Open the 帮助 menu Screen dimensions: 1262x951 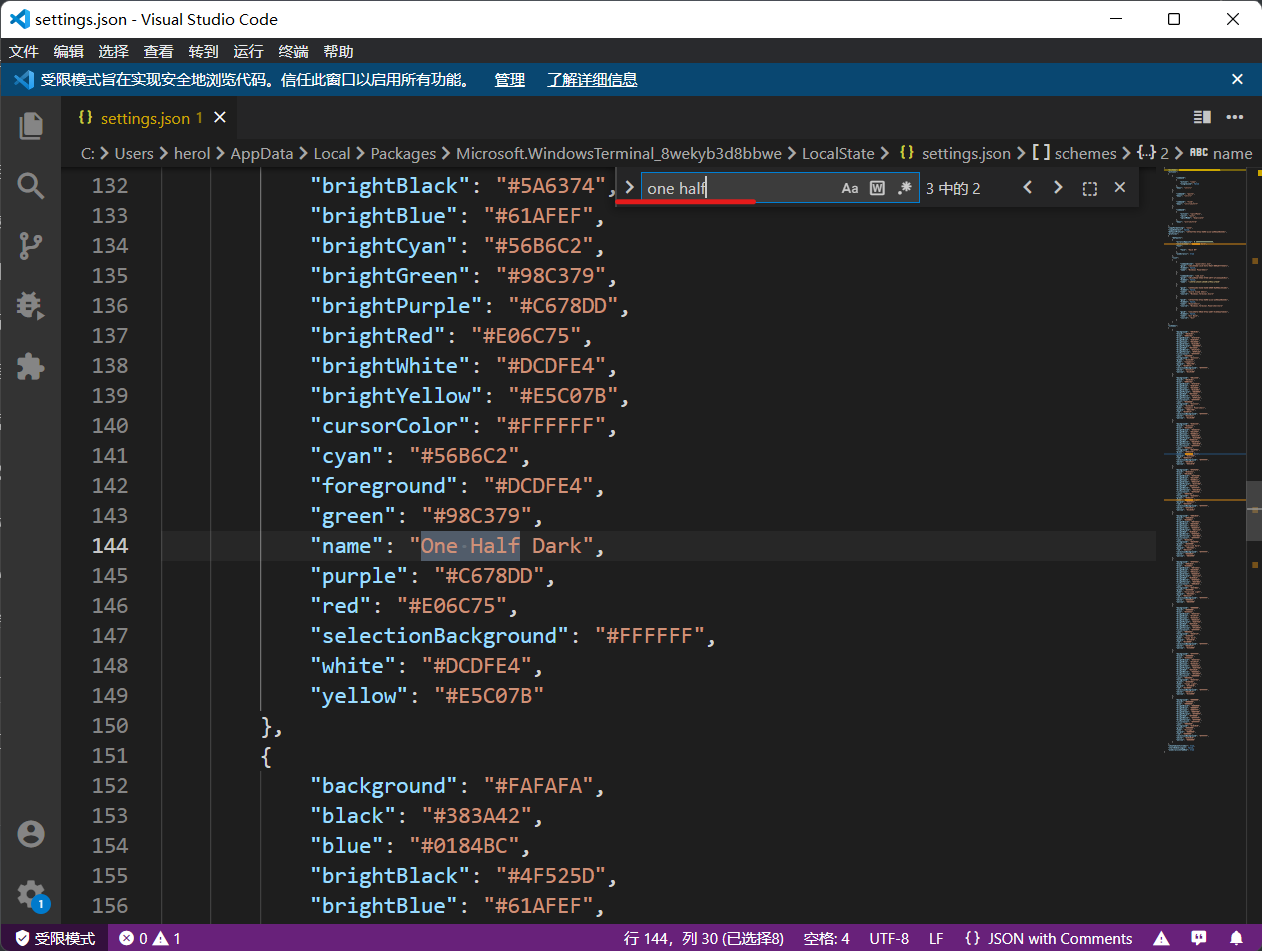(x=339, y=51)
